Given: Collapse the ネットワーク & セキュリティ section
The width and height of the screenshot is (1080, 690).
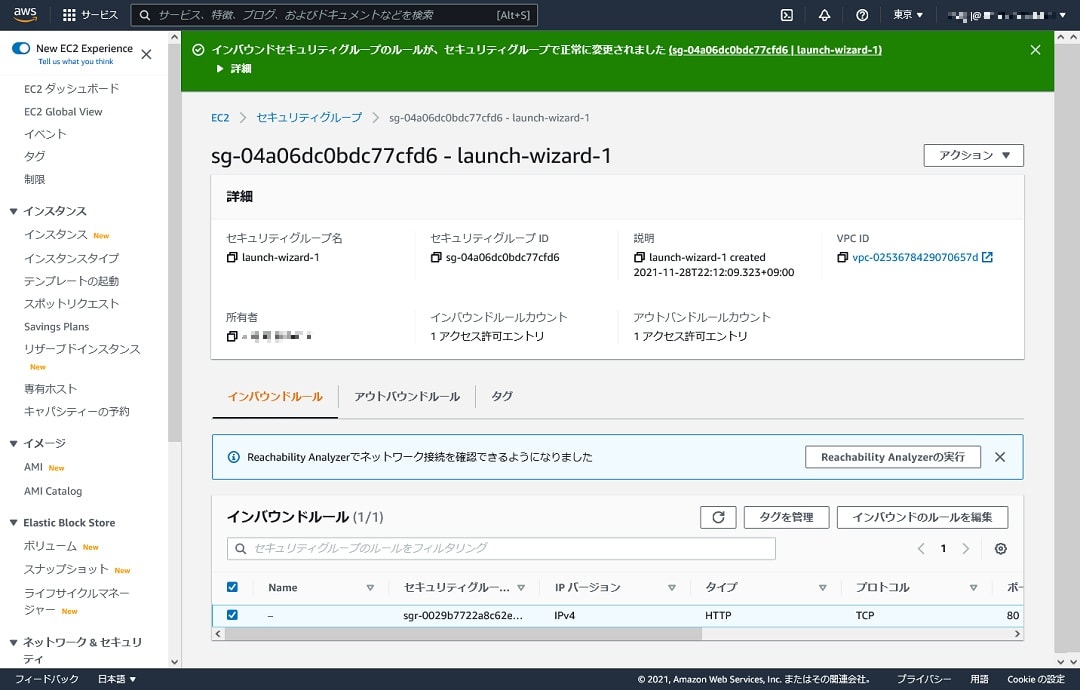Looking at the screenshot, I should 13,642.
